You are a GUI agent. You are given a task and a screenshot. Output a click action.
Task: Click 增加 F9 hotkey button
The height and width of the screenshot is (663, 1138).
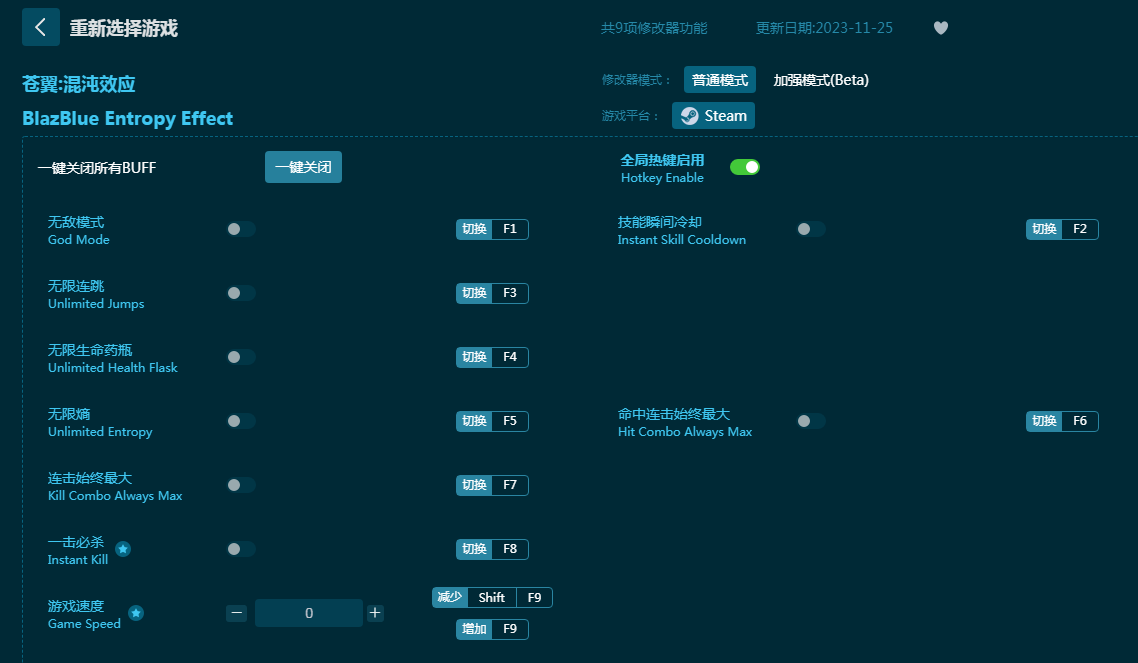tap(492, 630)
